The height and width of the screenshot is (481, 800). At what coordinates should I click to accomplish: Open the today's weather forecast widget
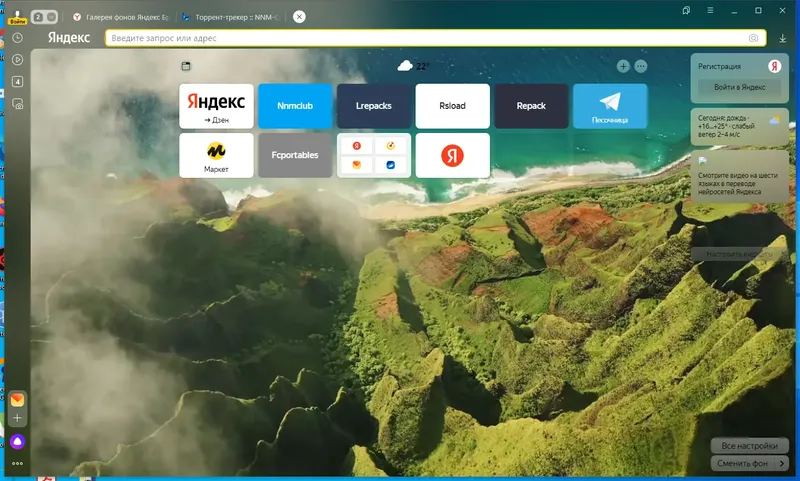tap(739, 126)
